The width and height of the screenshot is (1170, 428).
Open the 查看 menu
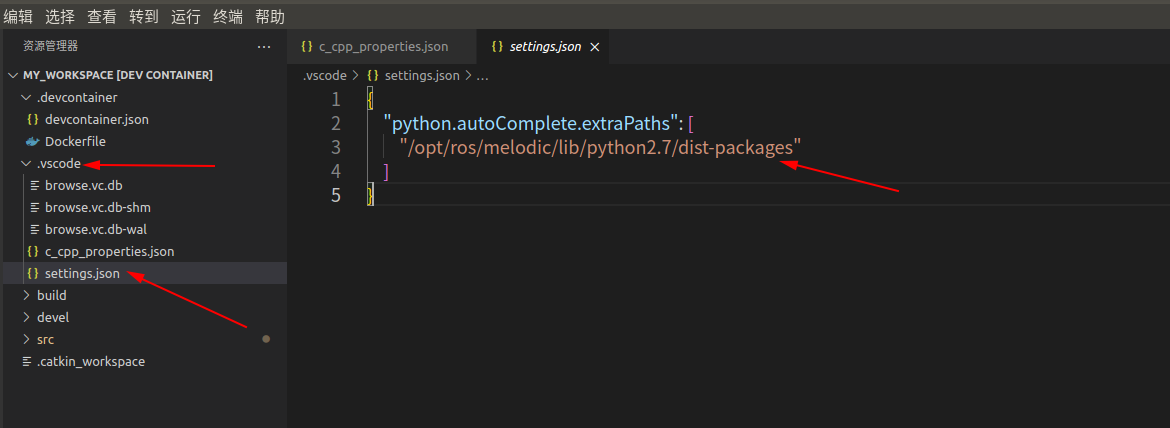(101, 16)
